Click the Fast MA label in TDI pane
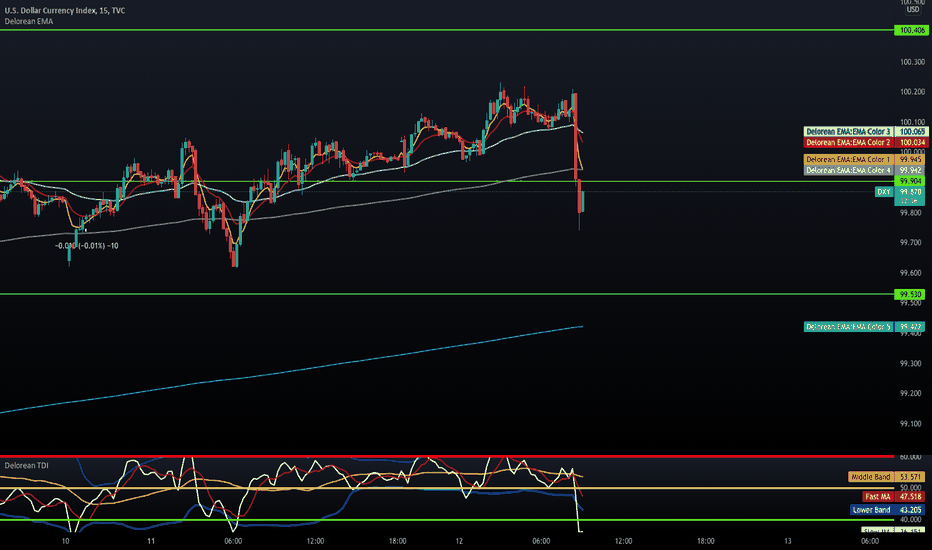Screen dimensions: 932x550 (x=877, y=496)
